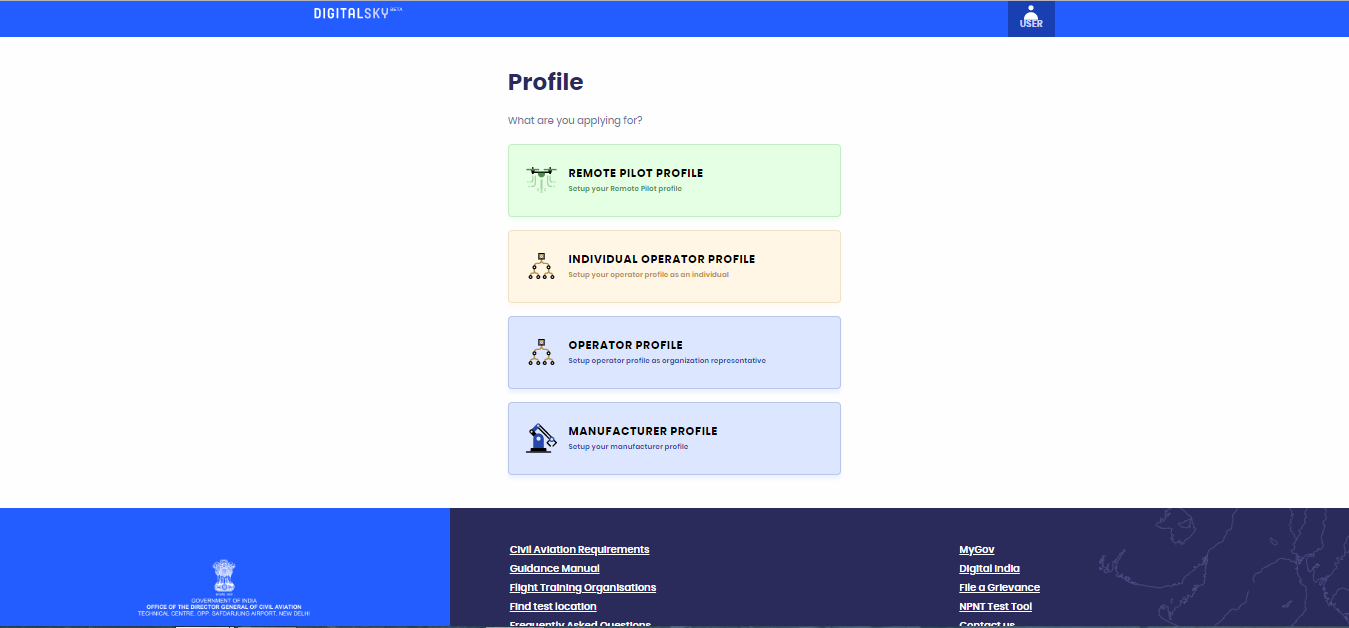This screenshot has width=1349, height=628.
Task: Select the Remote Pilot Profile option
Action: [674, 180]
